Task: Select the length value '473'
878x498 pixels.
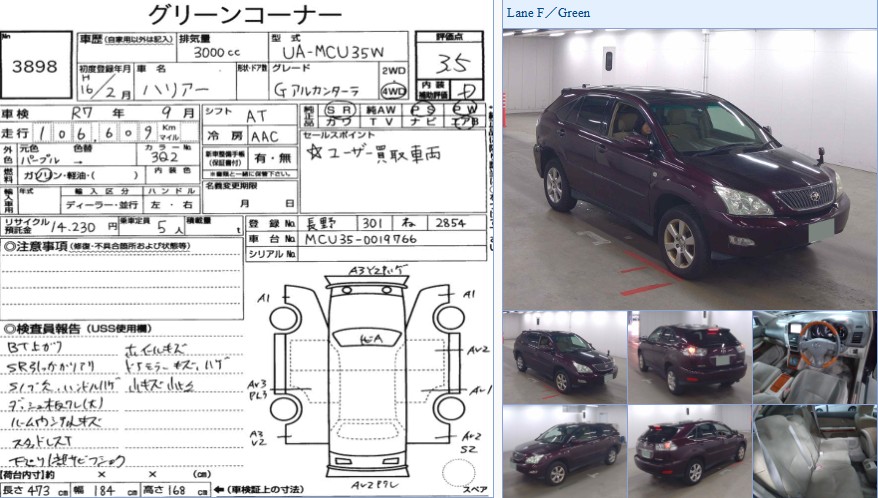Action: 38,491
